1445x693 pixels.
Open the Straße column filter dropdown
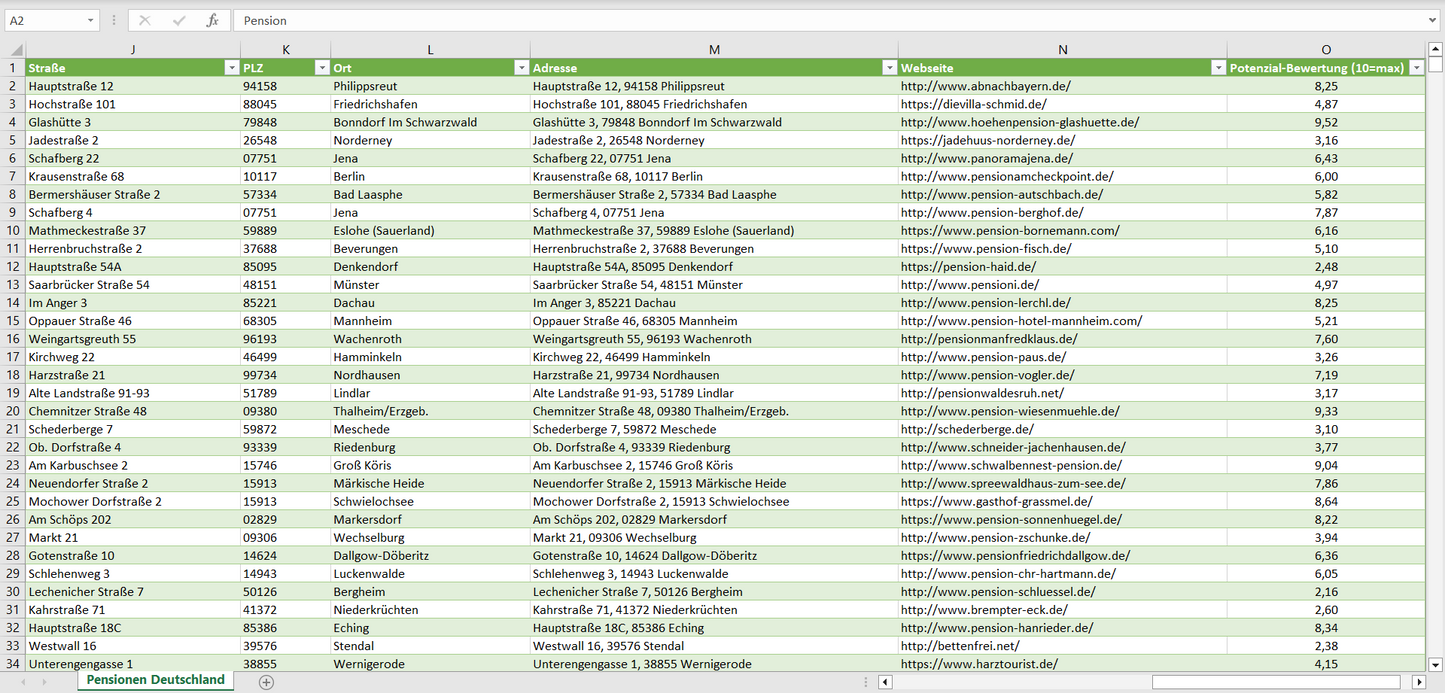231,68
